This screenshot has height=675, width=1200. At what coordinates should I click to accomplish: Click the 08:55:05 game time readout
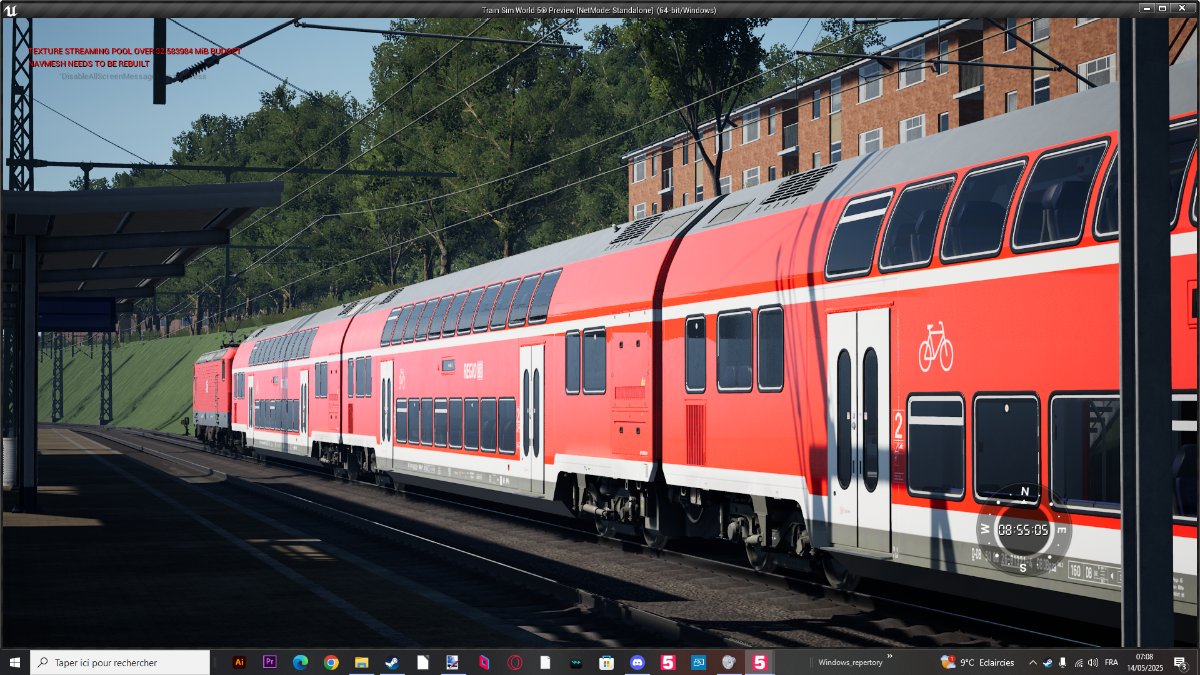coord(1023,530)
